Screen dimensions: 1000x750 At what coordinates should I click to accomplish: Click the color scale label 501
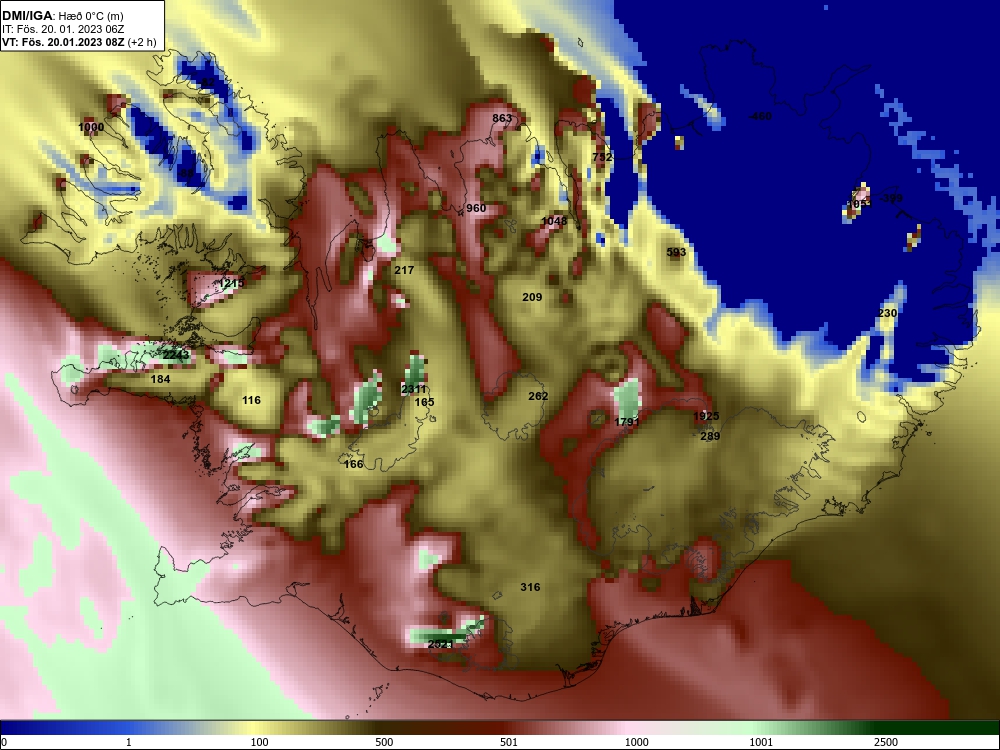pos(509,742)
